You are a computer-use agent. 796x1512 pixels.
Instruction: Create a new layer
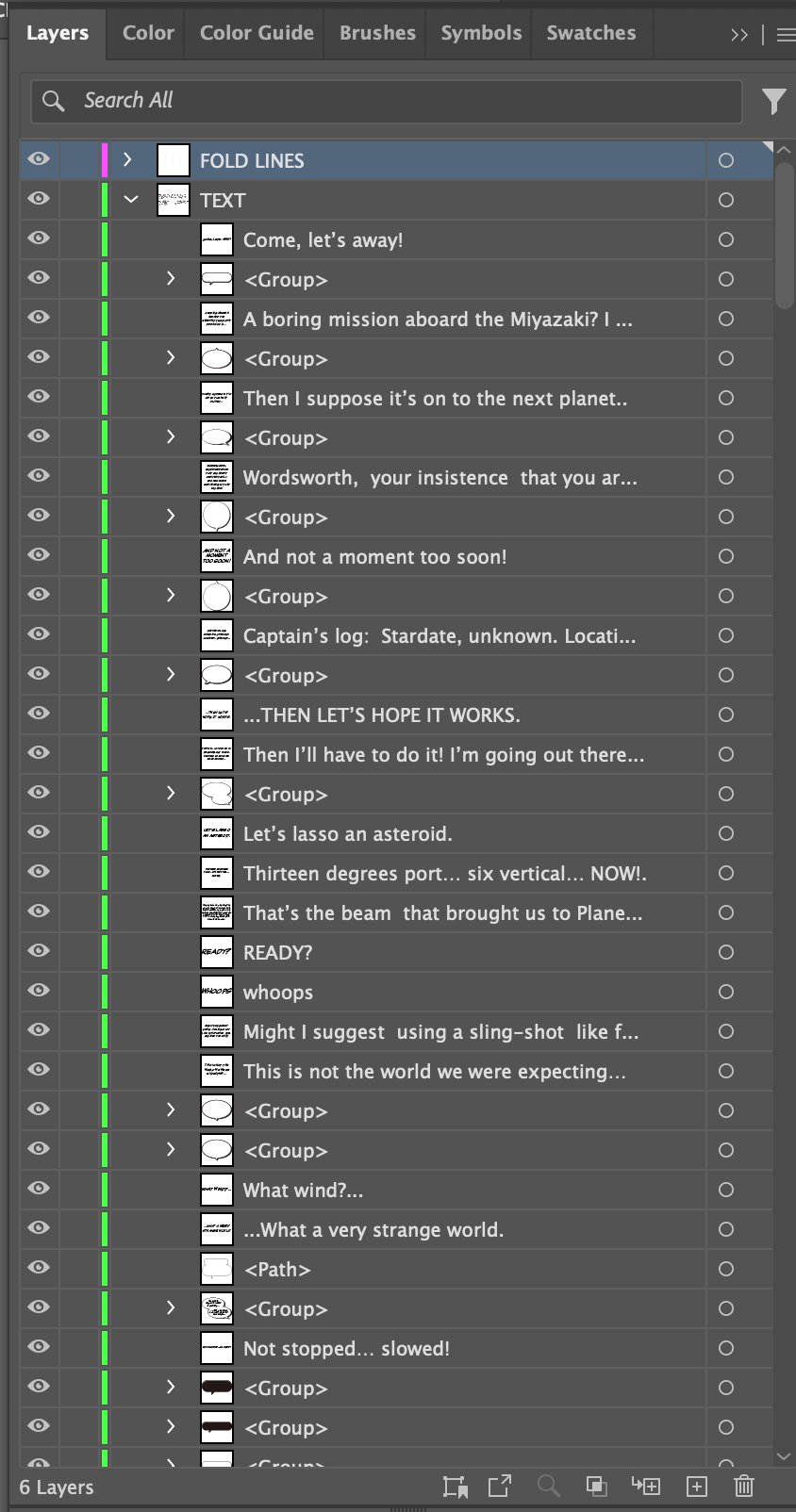(696, 1487)
